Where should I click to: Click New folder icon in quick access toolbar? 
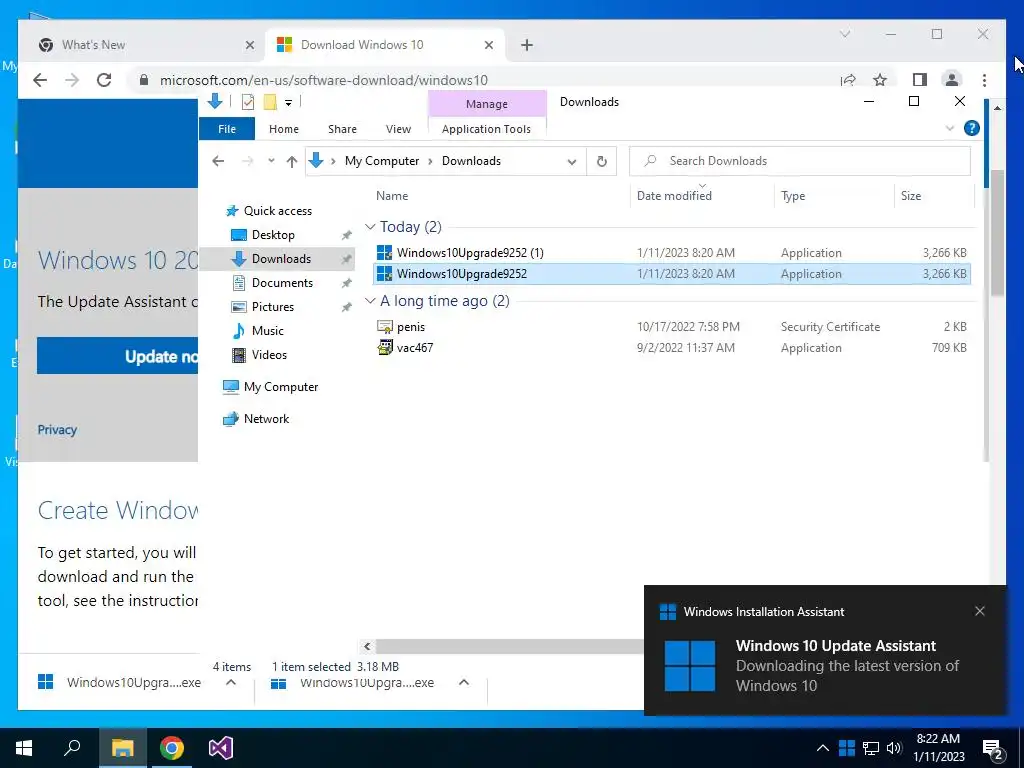(x=270, y=102)
